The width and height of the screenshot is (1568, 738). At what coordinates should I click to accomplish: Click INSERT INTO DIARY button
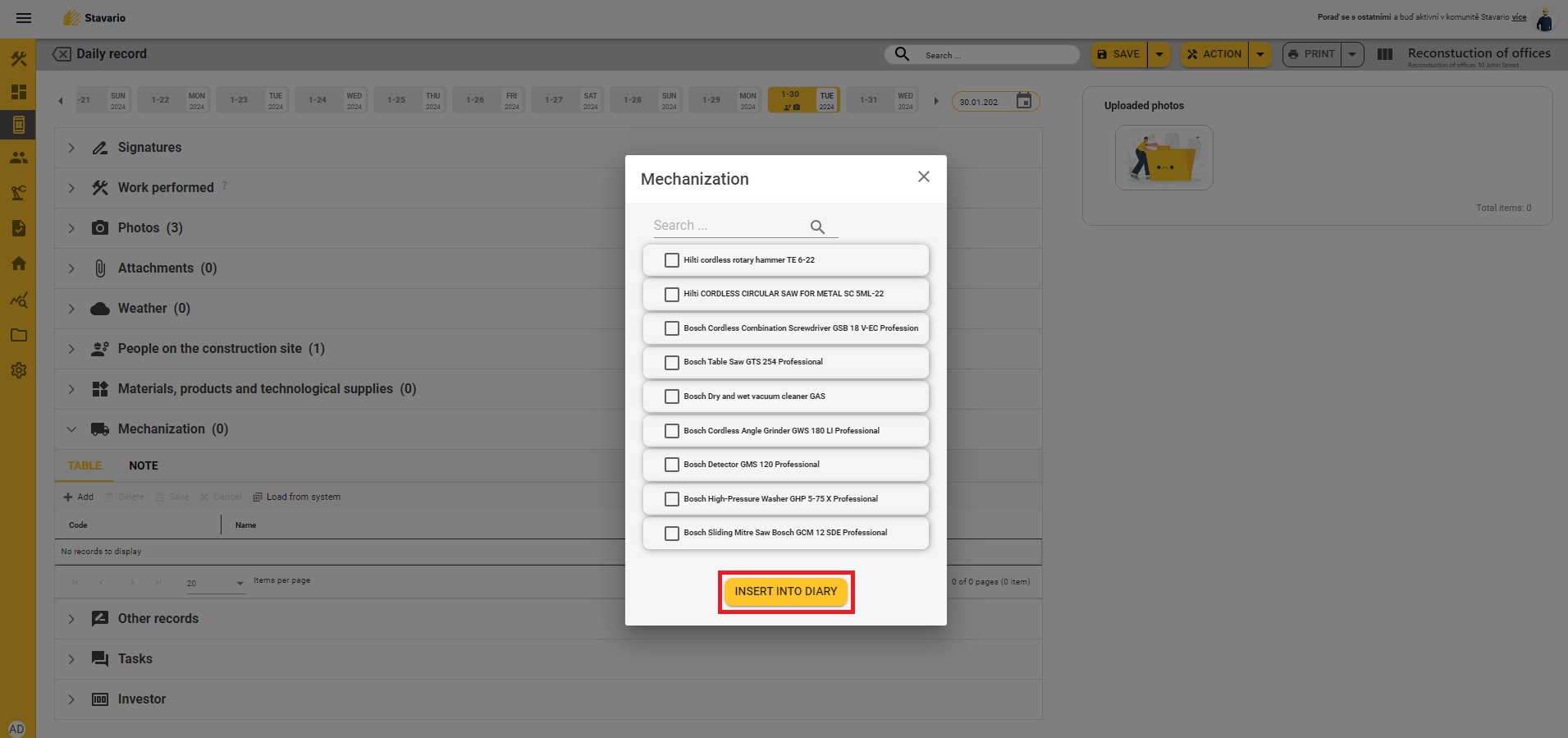click(x=786, y=591)
